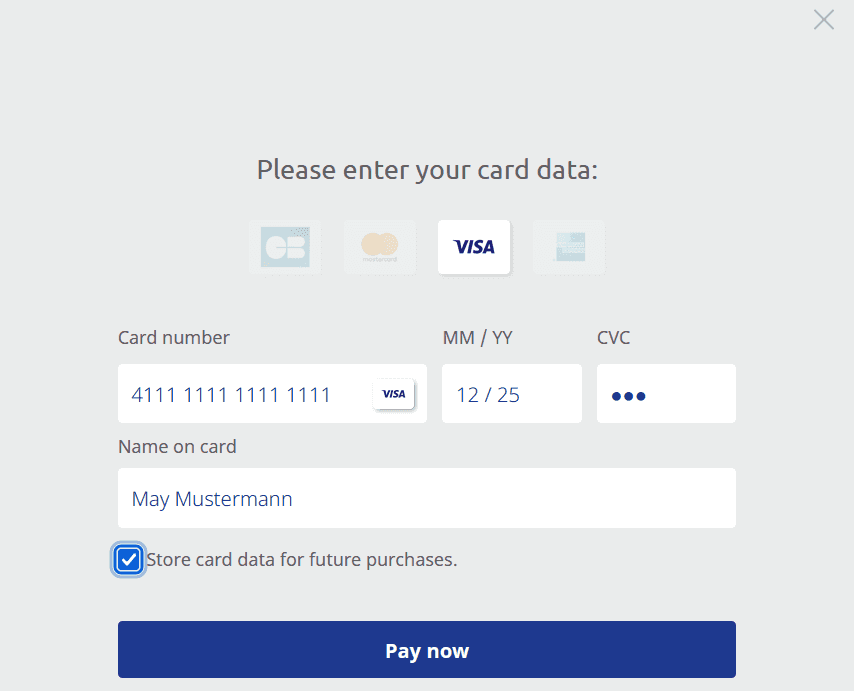Click the 'Store card data for future purchases' label
The width and height of the screenshot is (854, 691).
pos(302,560)
